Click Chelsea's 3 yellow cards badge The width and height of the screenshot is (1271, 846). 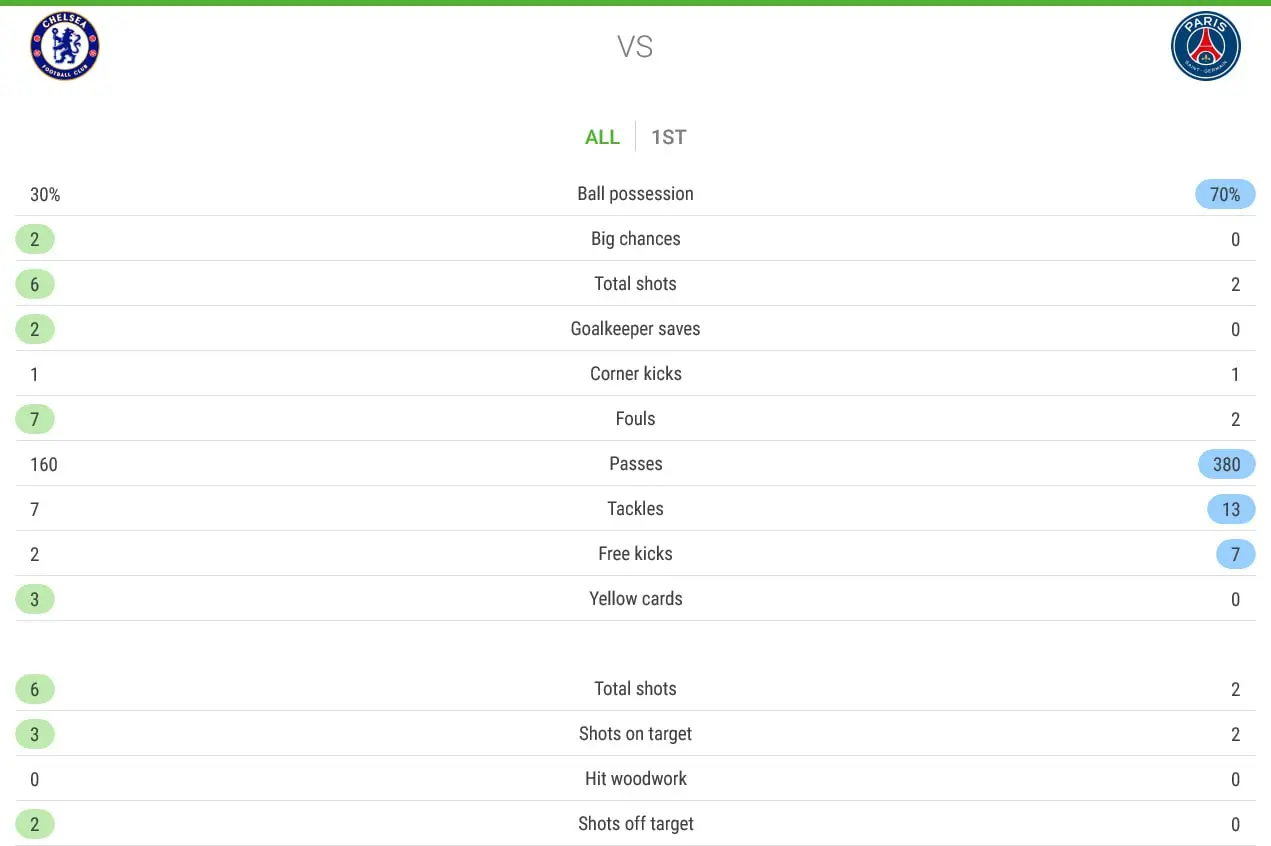(x=35, y=599)
